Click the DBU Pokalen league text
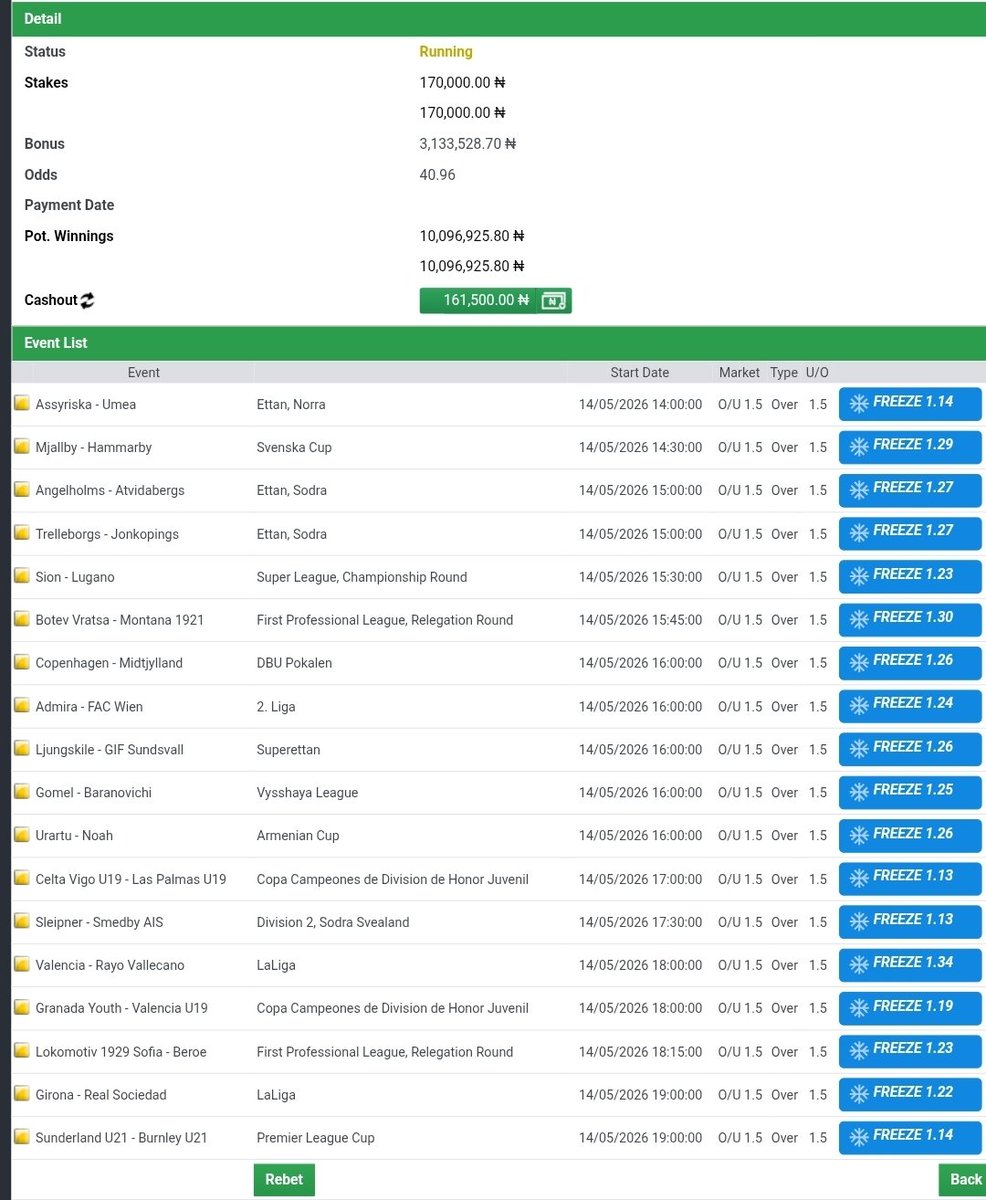 click(294, 663)
